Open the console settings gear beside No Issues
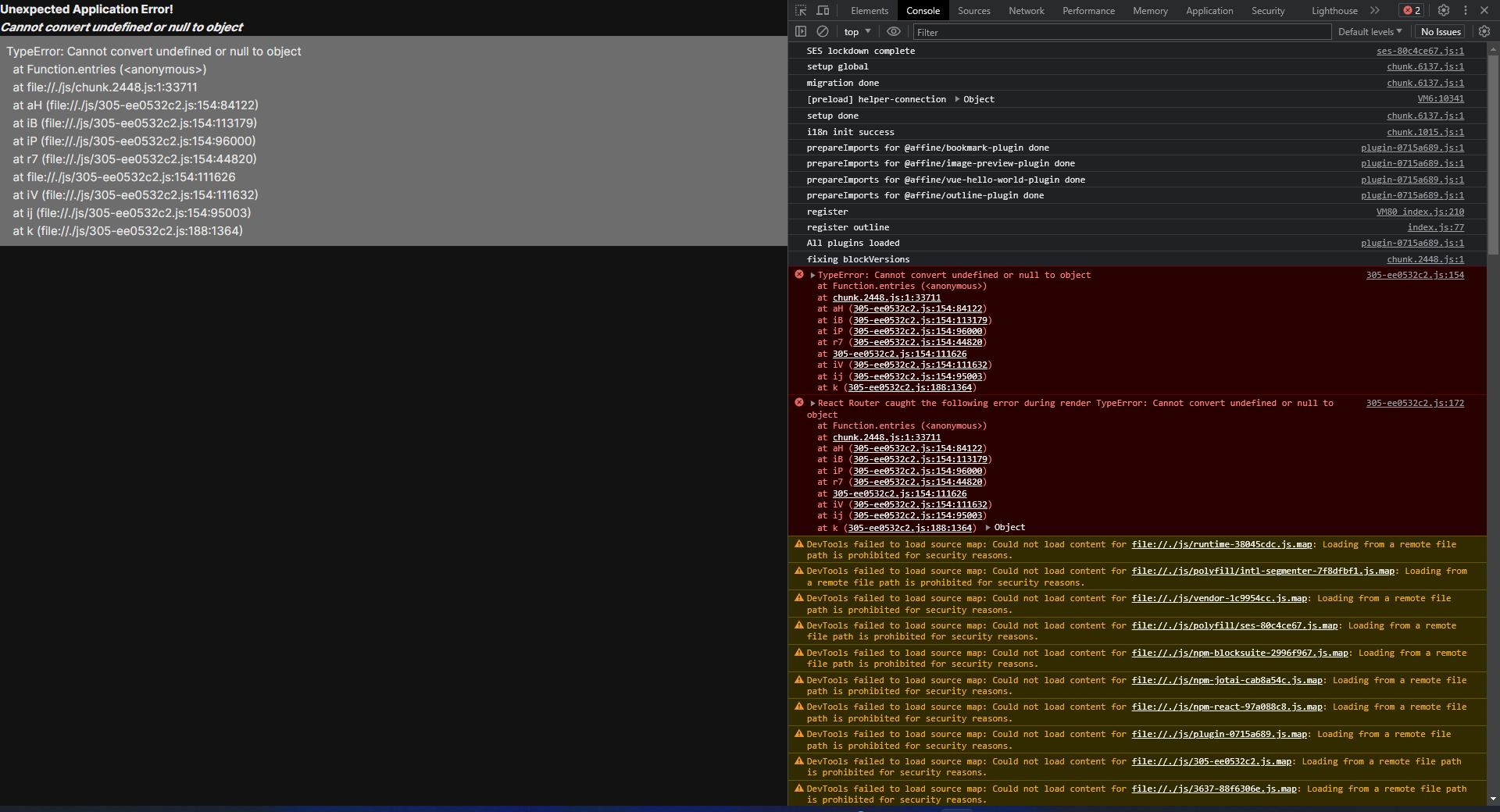Viewport: 1500px width, 812px height. pos(1484,31)
